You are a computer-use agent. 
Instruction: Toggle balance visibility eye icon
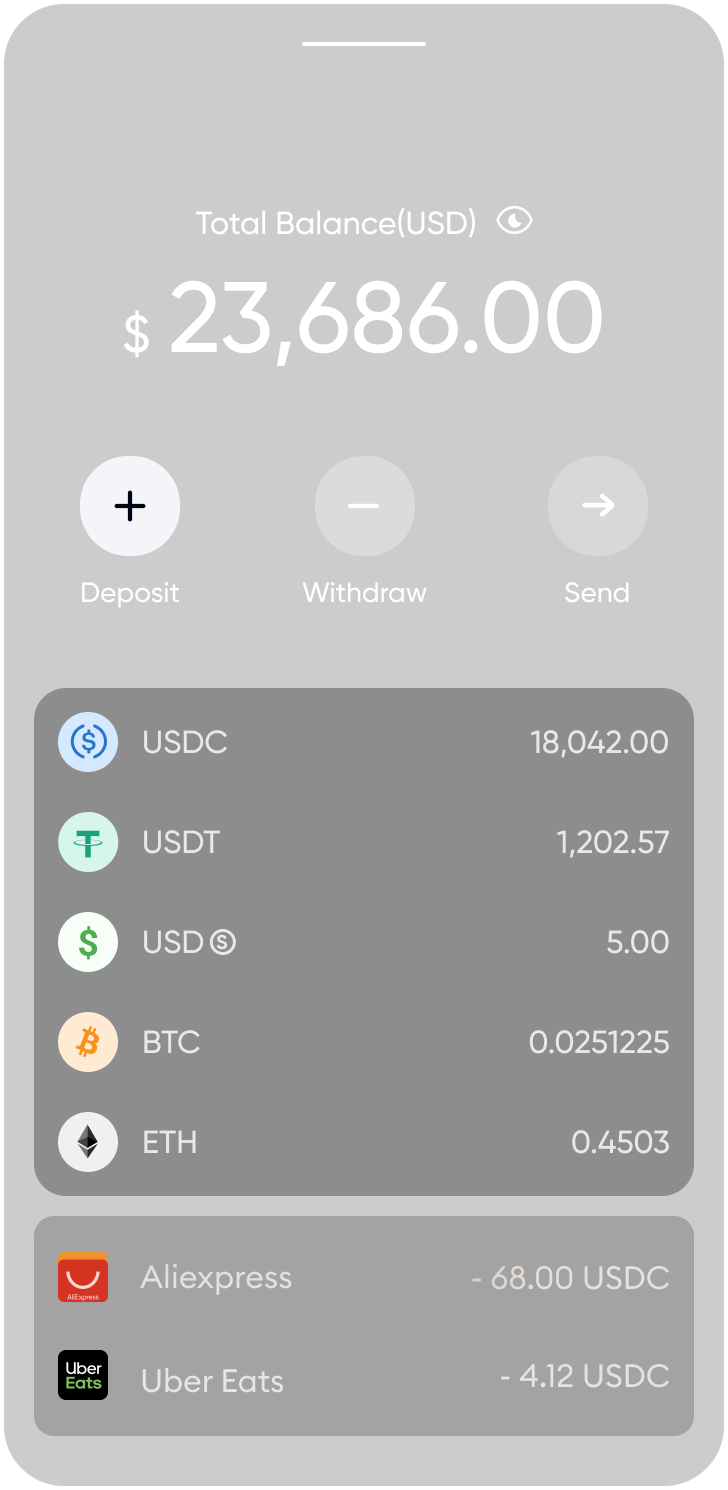pos(514,221)
